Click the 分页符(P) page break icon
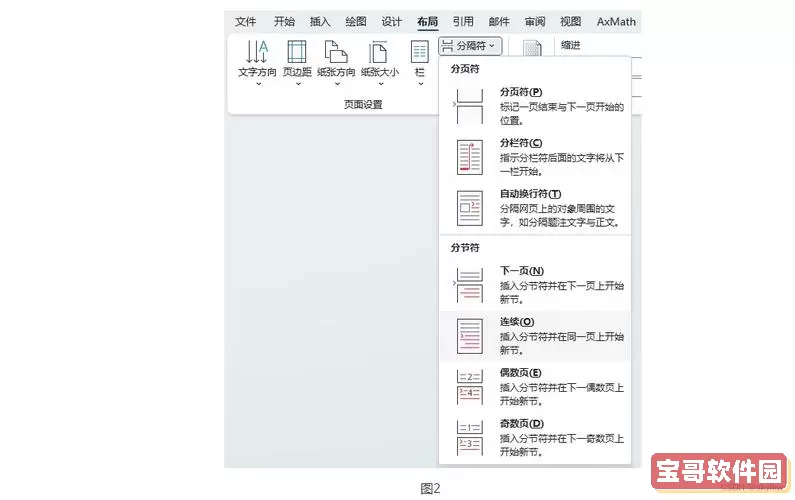This screenshot has height=500, width=795. [469, 106]
